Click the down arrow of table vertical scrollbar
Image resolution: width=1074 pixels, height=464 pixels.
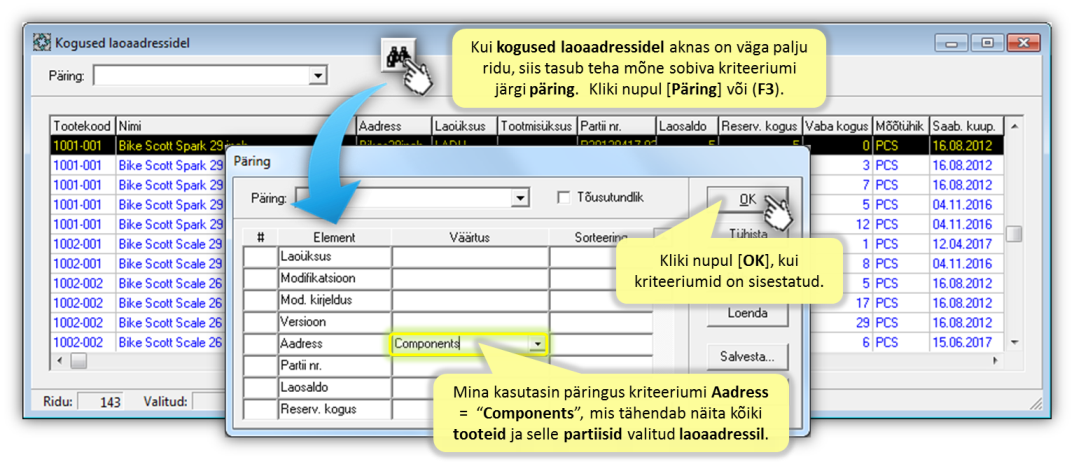pyautogui.click(x=1014, y=342)
